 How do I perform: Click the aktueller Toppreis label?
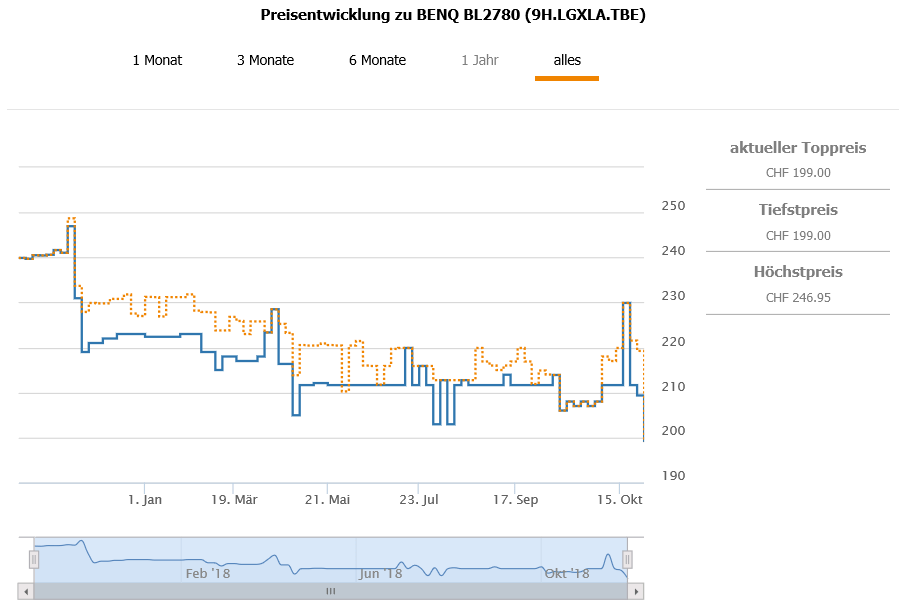pyautogui.click(x=798, y=148)
